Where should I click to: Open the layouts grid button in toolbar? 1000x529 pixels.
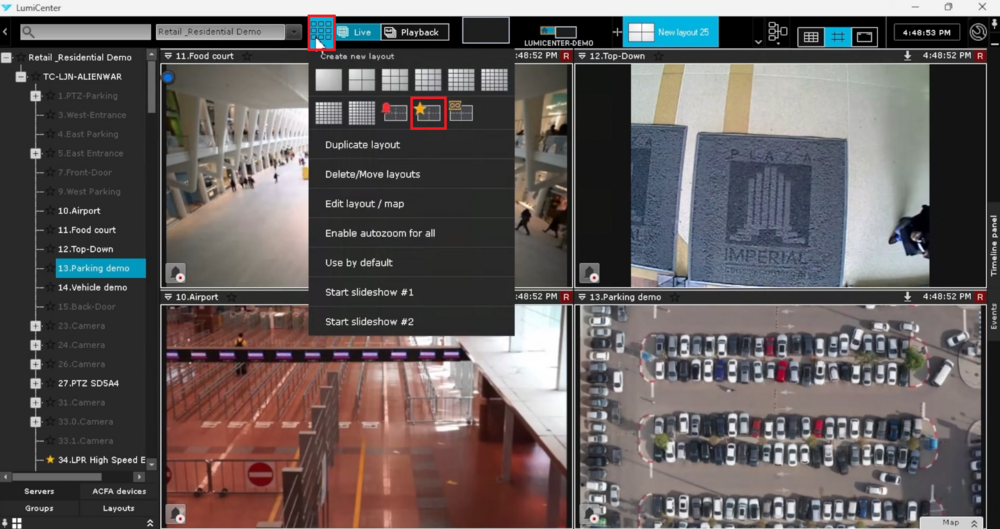point(321,32)
